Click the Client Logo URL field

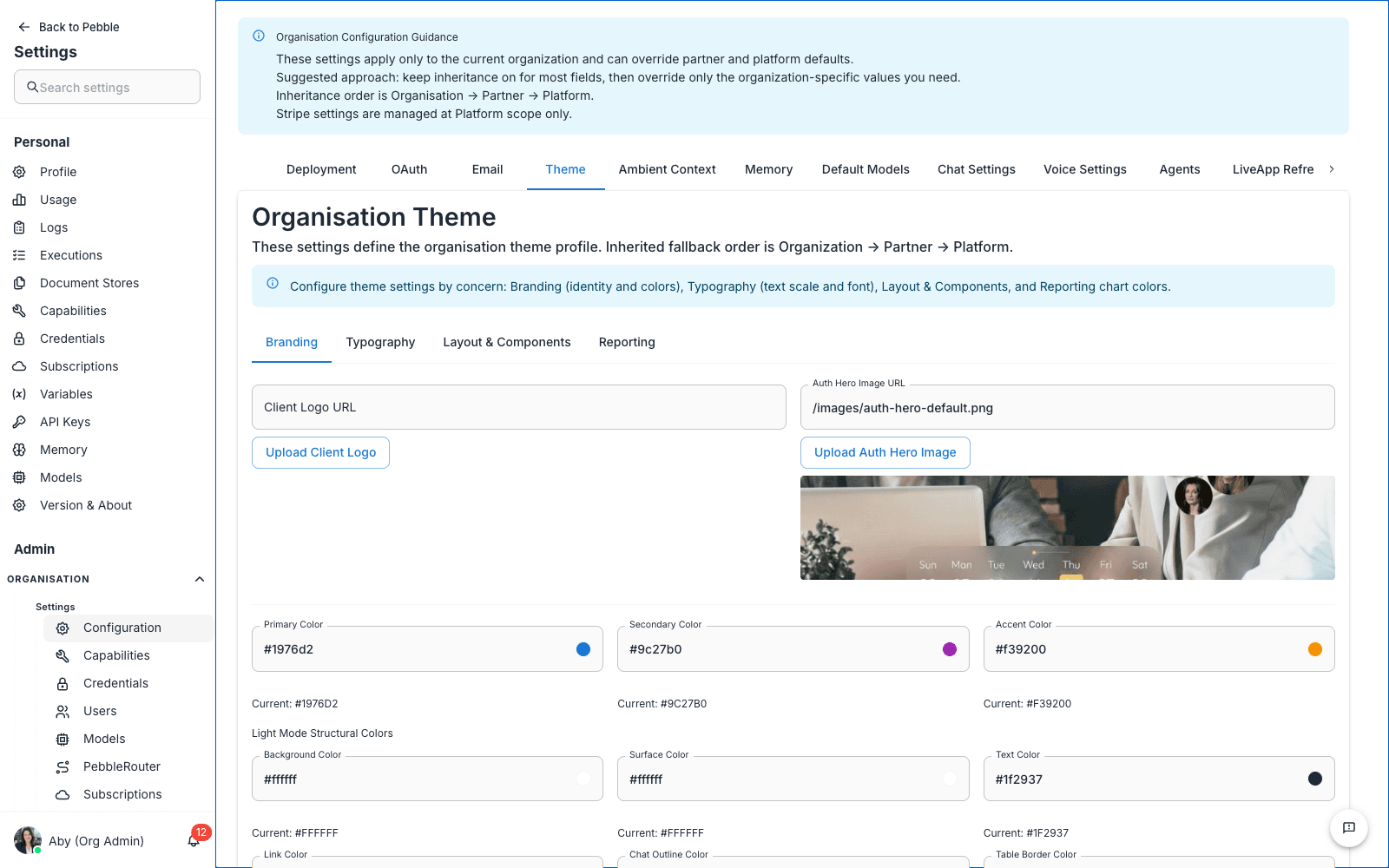[x=519, y=407]
